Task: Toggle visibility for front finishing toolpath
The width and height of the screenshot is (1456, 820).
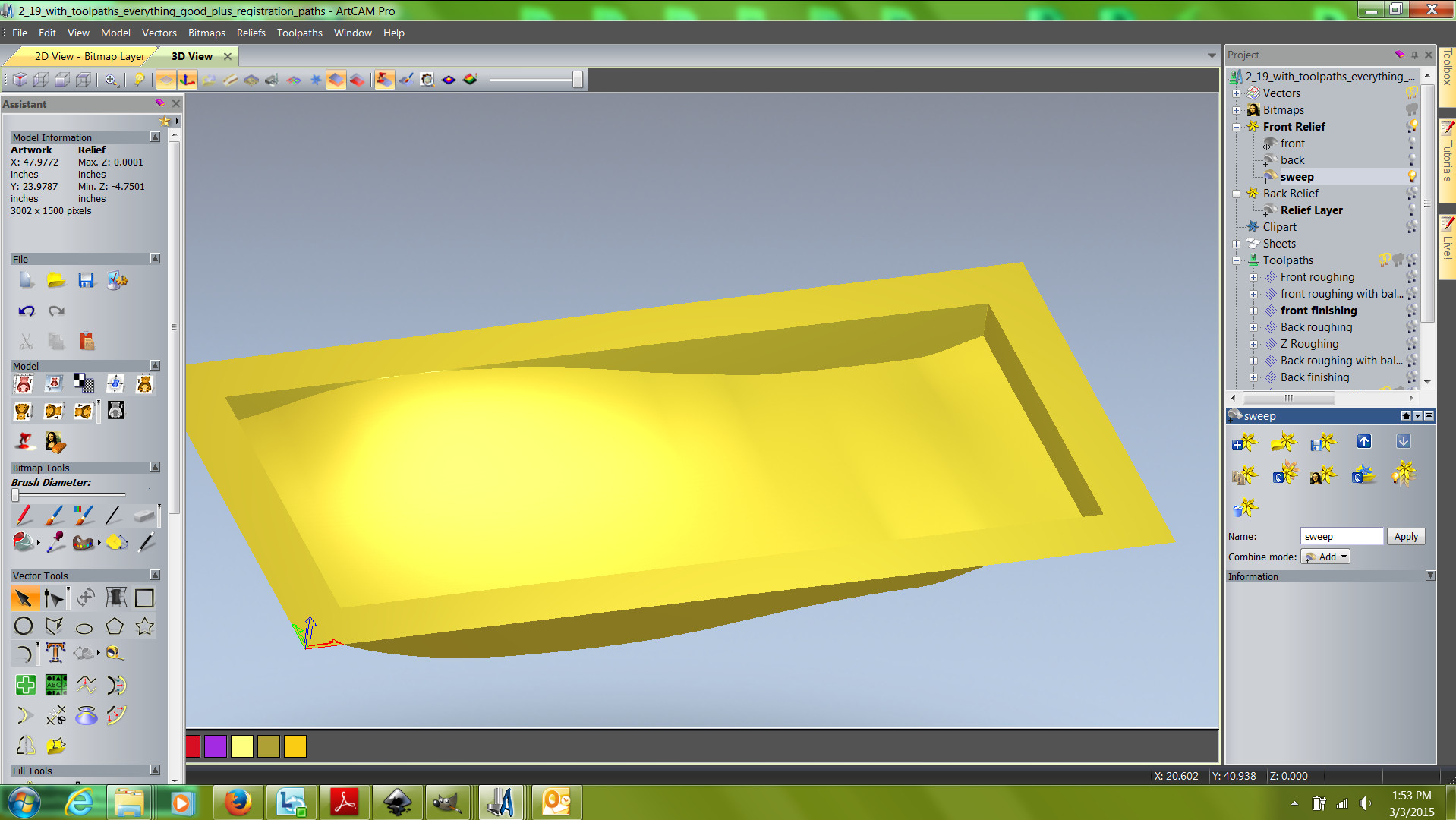Action: [x=1412, y=311]
